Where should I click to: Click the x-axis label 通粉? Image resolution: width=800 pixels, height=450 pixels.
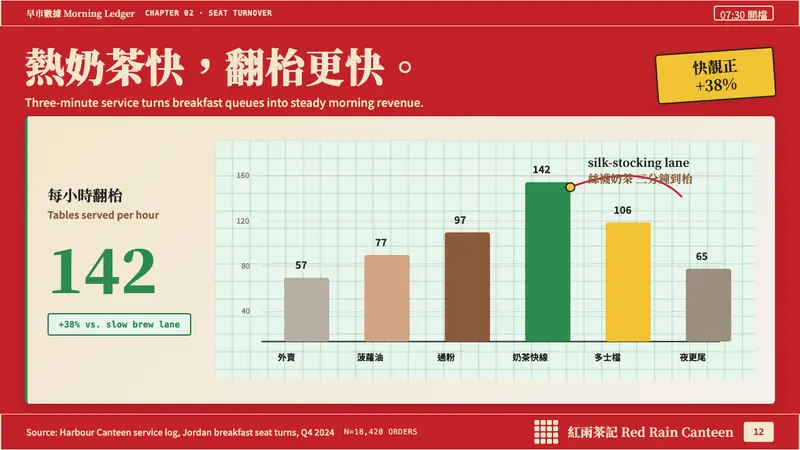click(x=446, y=357)
